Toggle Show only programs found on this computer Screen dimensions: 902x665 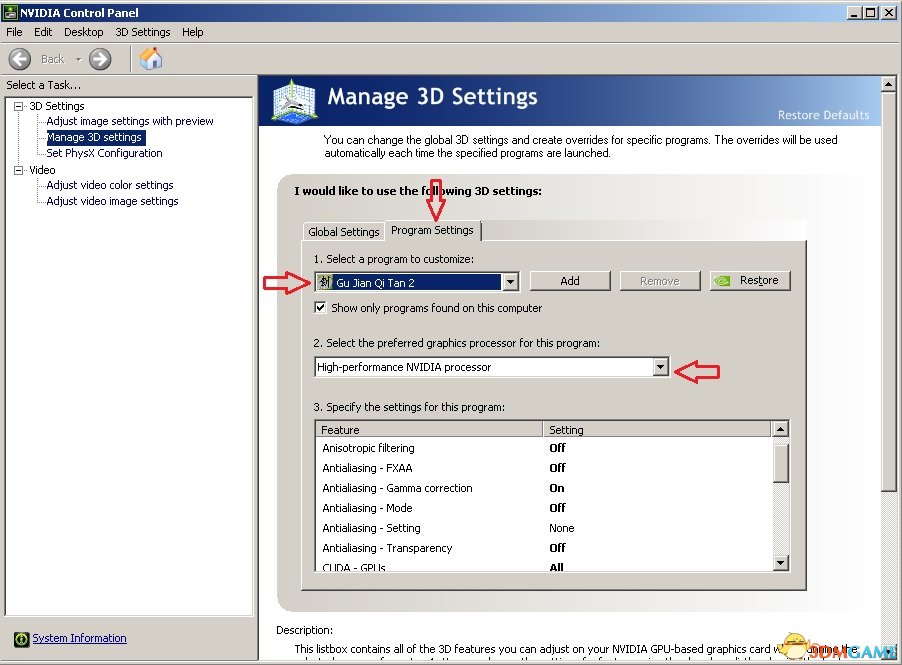[321, 308]
